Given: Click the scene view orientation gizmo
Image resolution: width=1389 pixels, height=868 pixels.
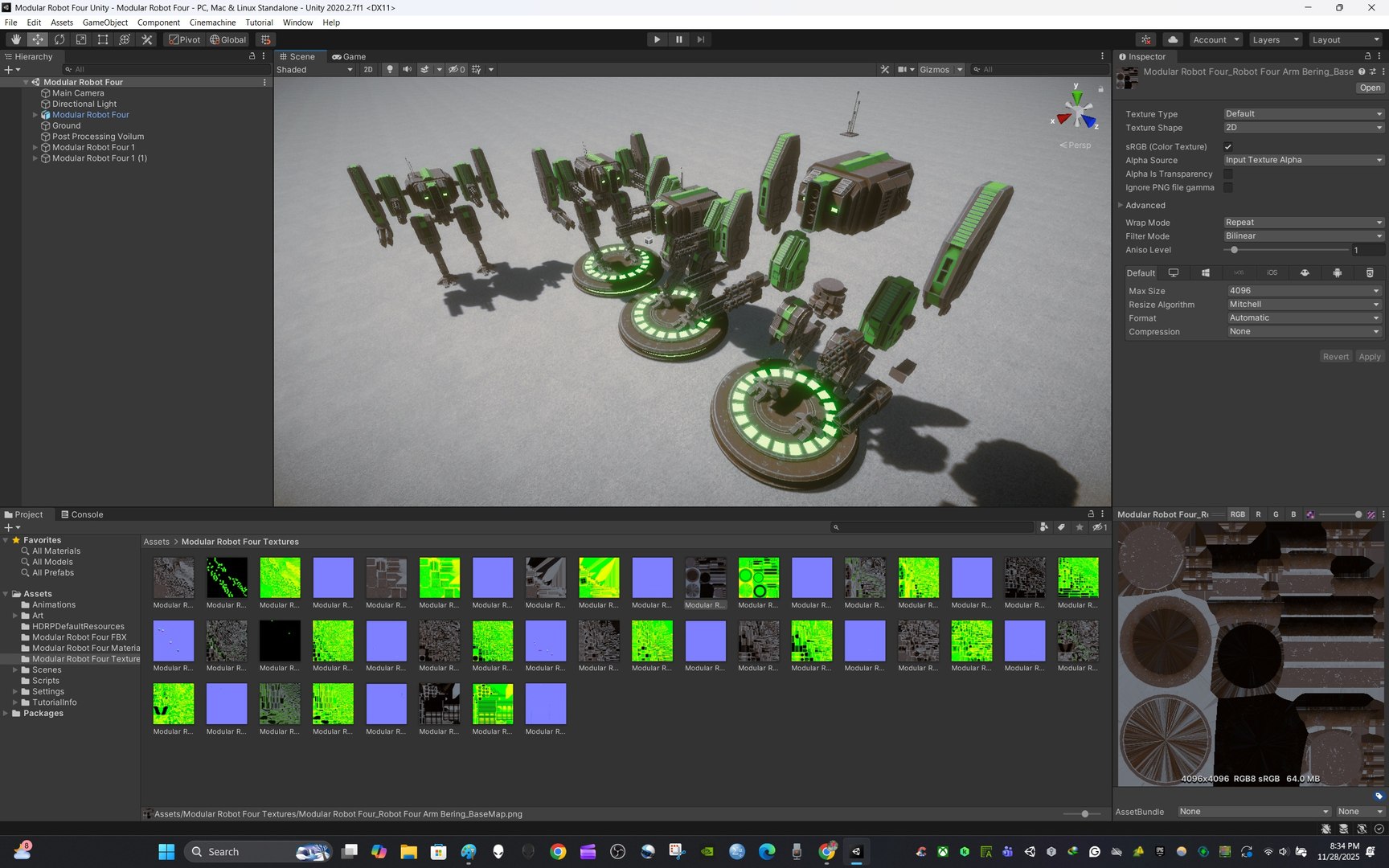Looking at the screenshot, I should [x=1076, y=108].
